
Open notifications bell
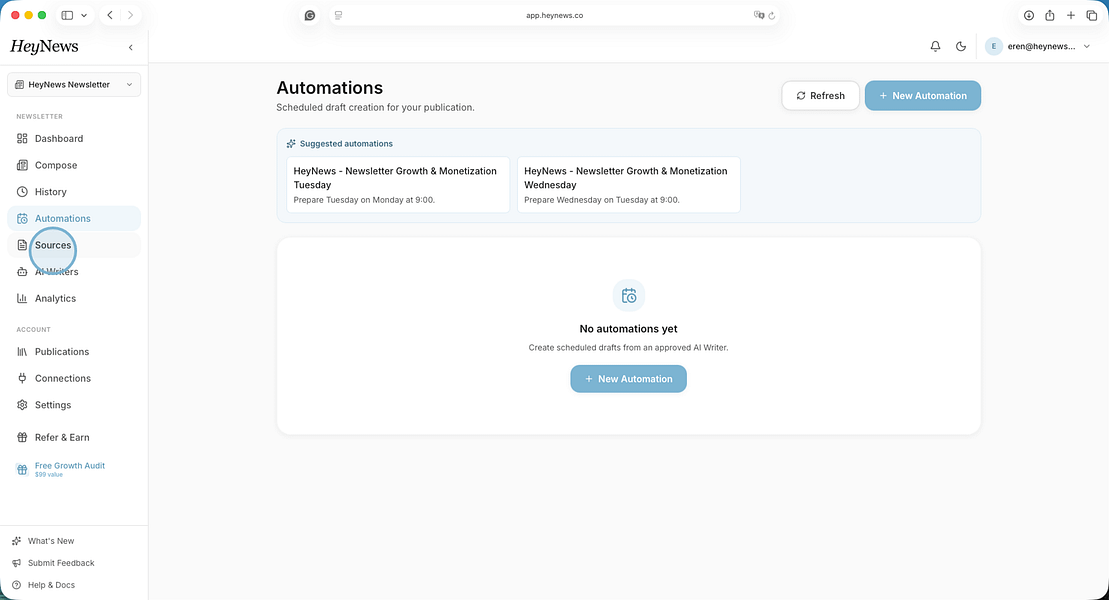(935, 46)
